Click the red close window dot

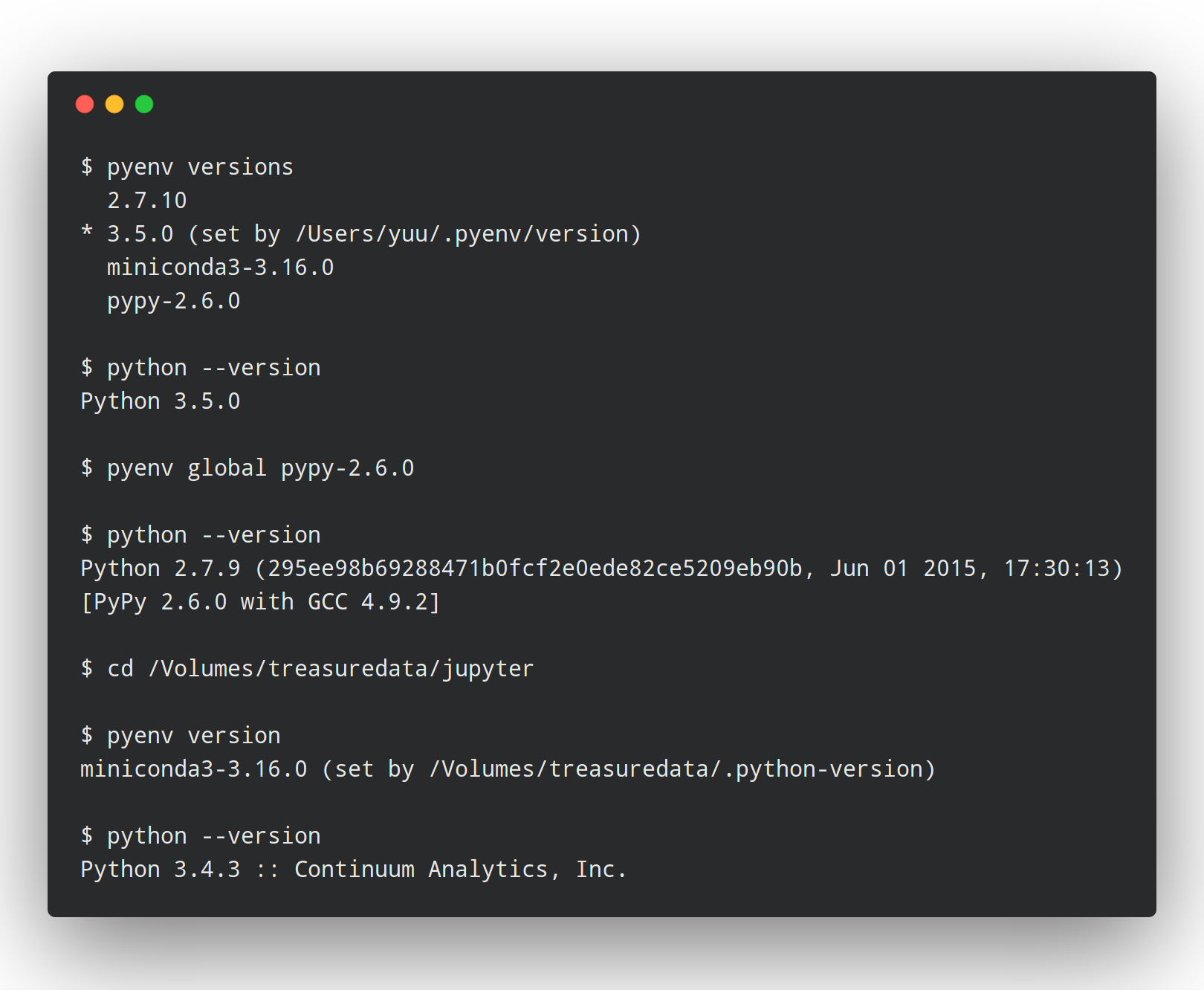click(85, 104)
